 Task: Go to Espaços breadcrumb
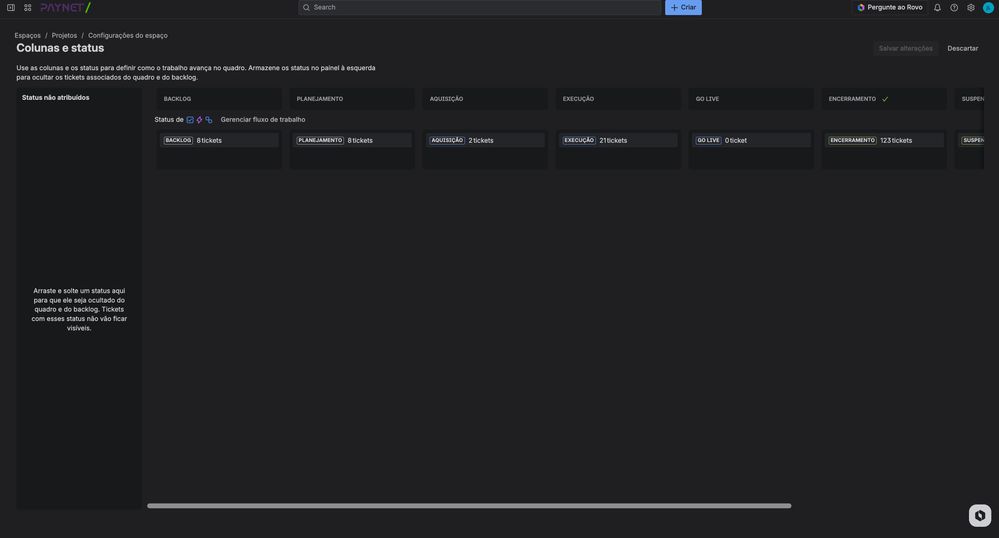pyautogui.click(x=27, y=36)
